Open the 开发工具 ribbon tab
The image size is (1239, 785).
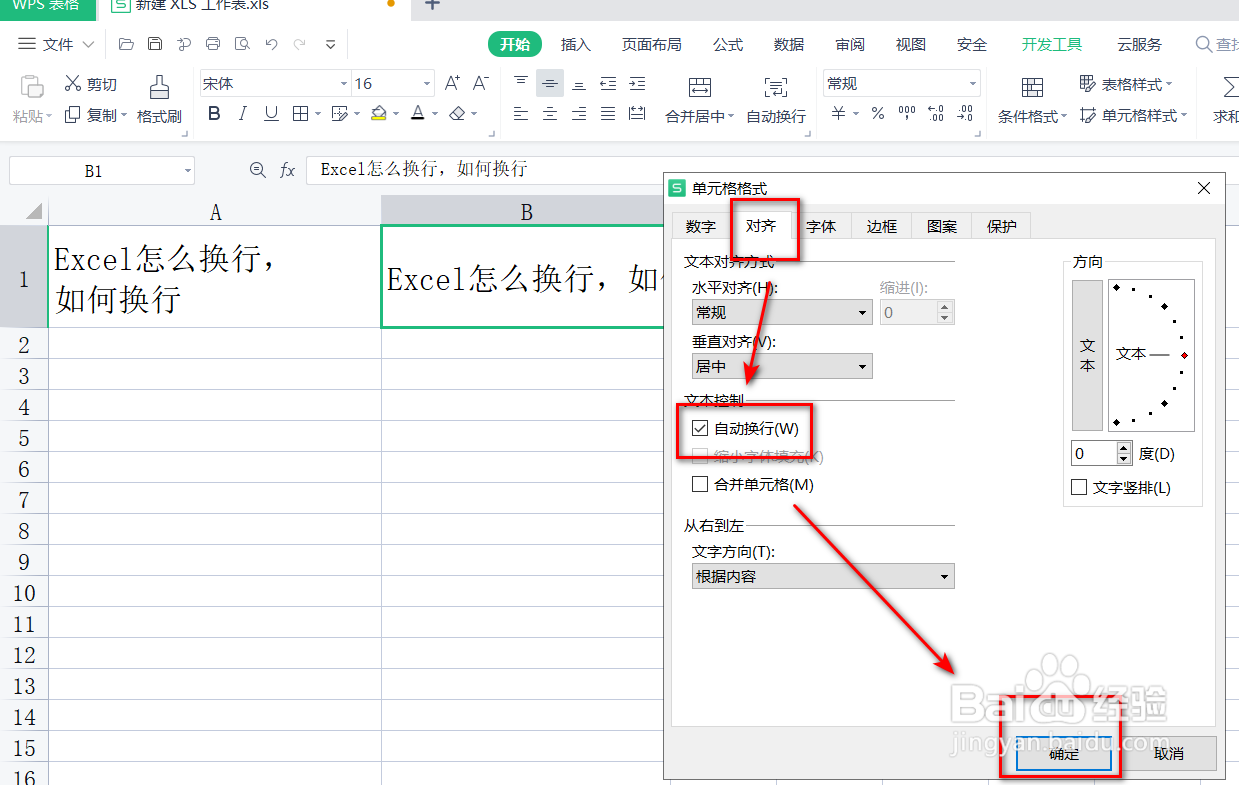coord(1051,44)
